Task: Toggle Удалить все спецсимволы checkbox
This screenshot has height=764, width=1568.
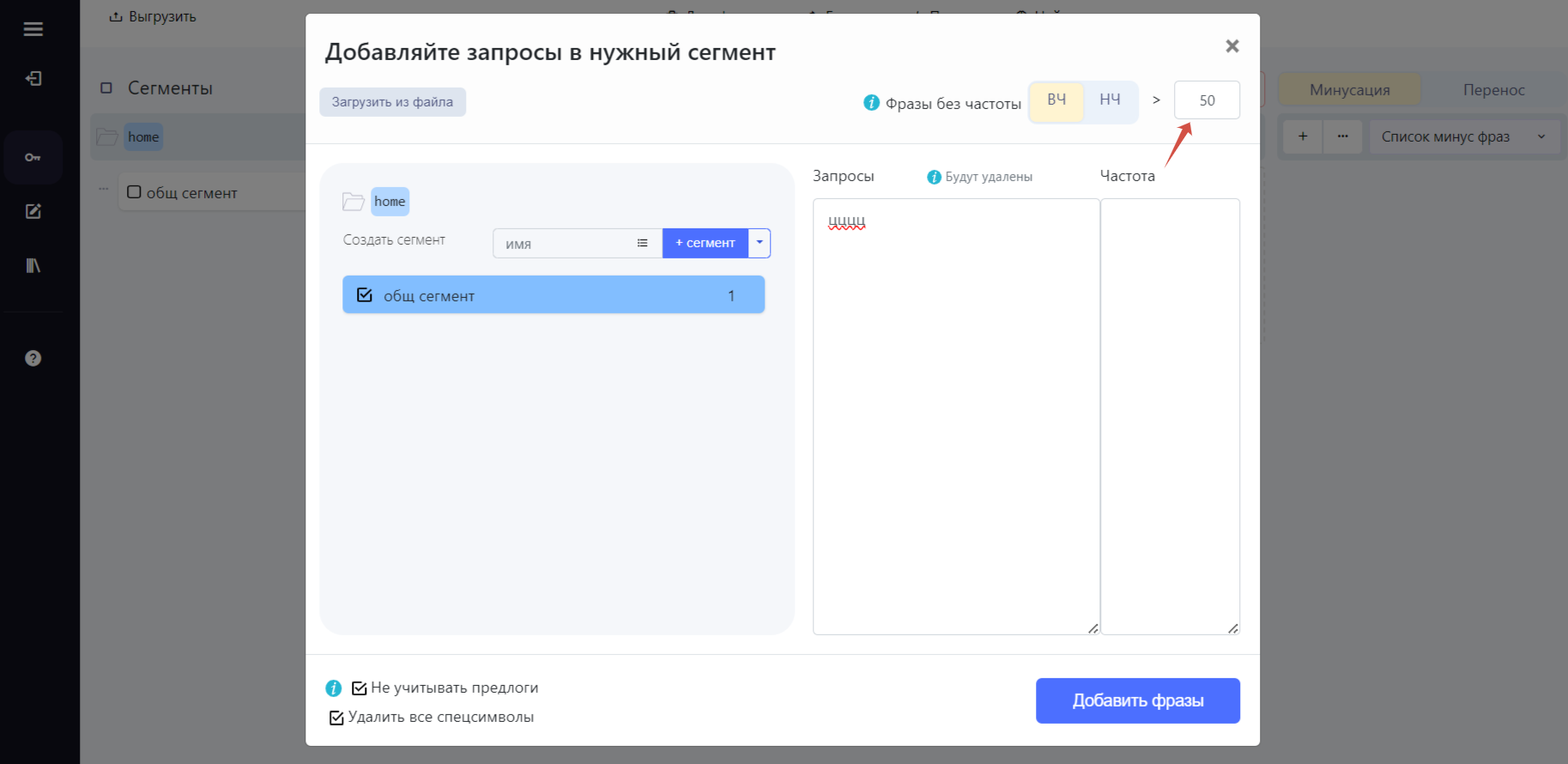Action: coord(336,718)
